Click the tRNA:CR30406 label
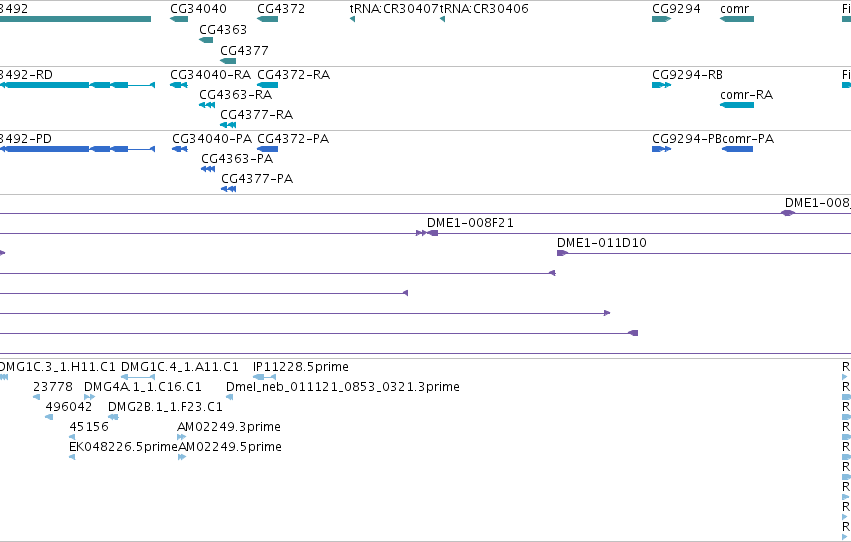Image resolution: width=851 pixels, height=542 pixels. tap(484, 9)
